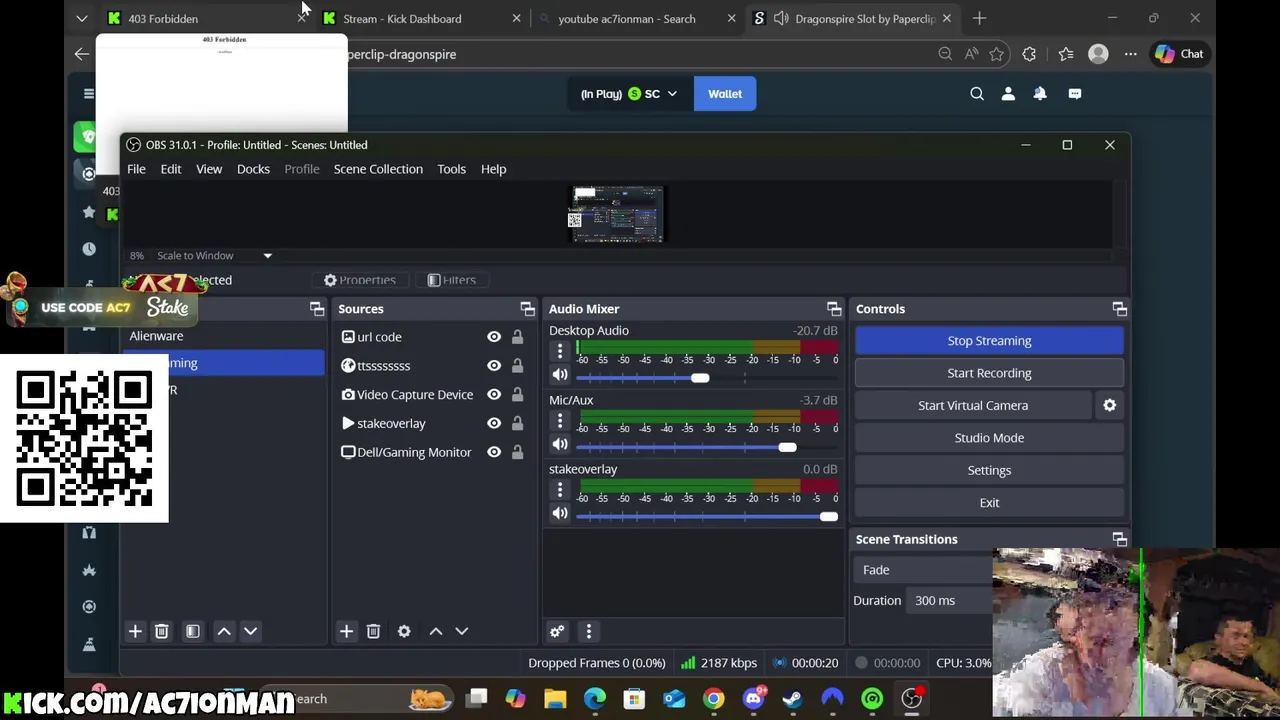1280x720 pixels.
Task: Toggle lock on ttsssssss source
Action: tap(517, 366)
